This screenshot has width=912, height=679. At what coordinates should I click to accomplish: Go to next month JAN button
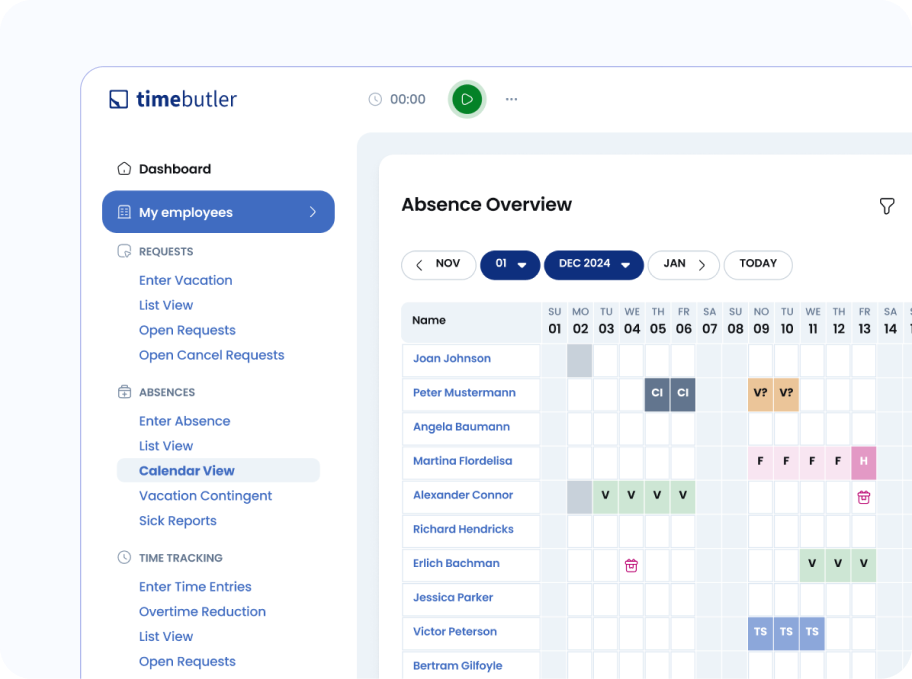[684, 265]
